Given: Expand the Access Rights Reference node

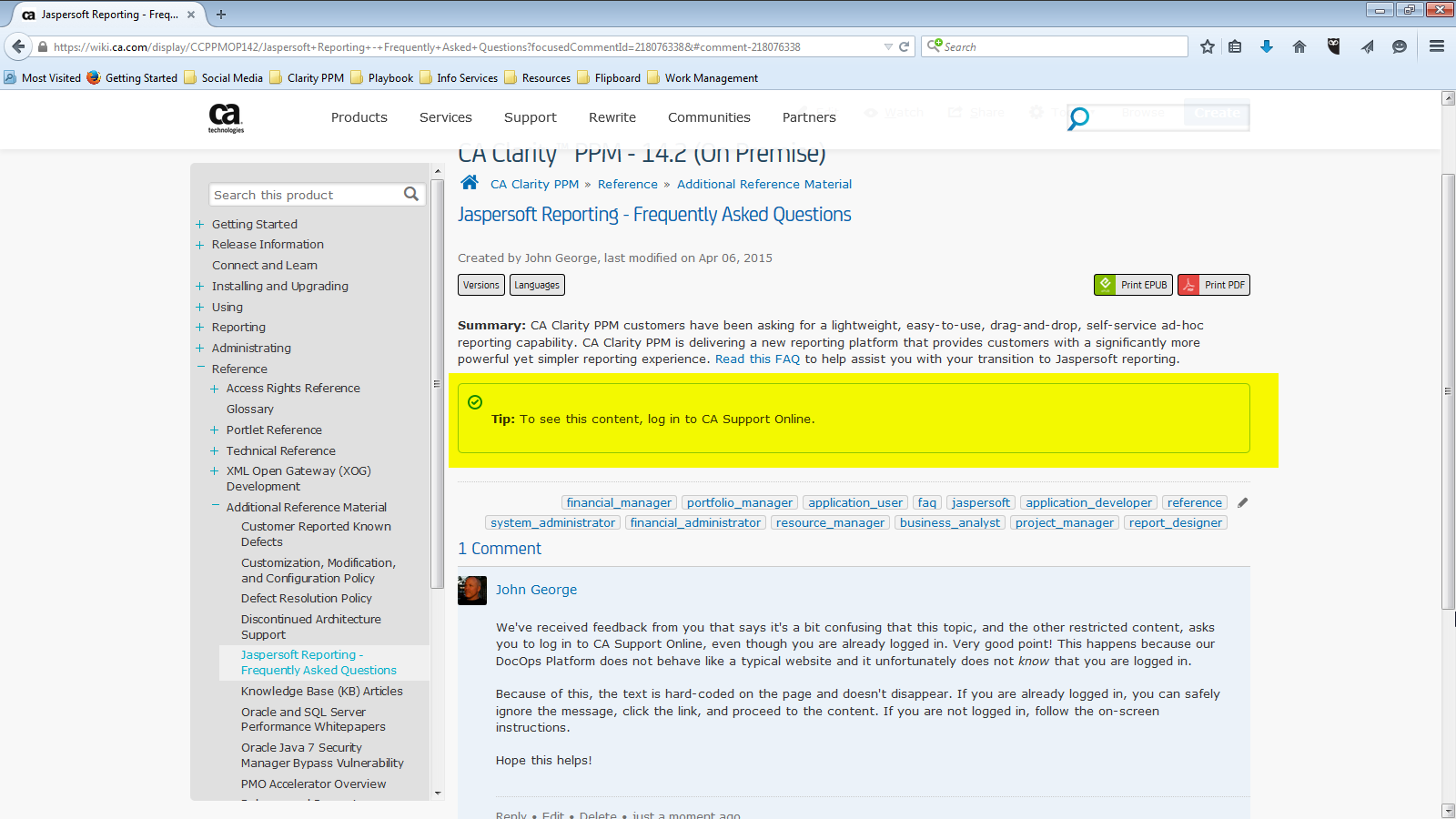Looking at the screenshot, I should 215,389.
